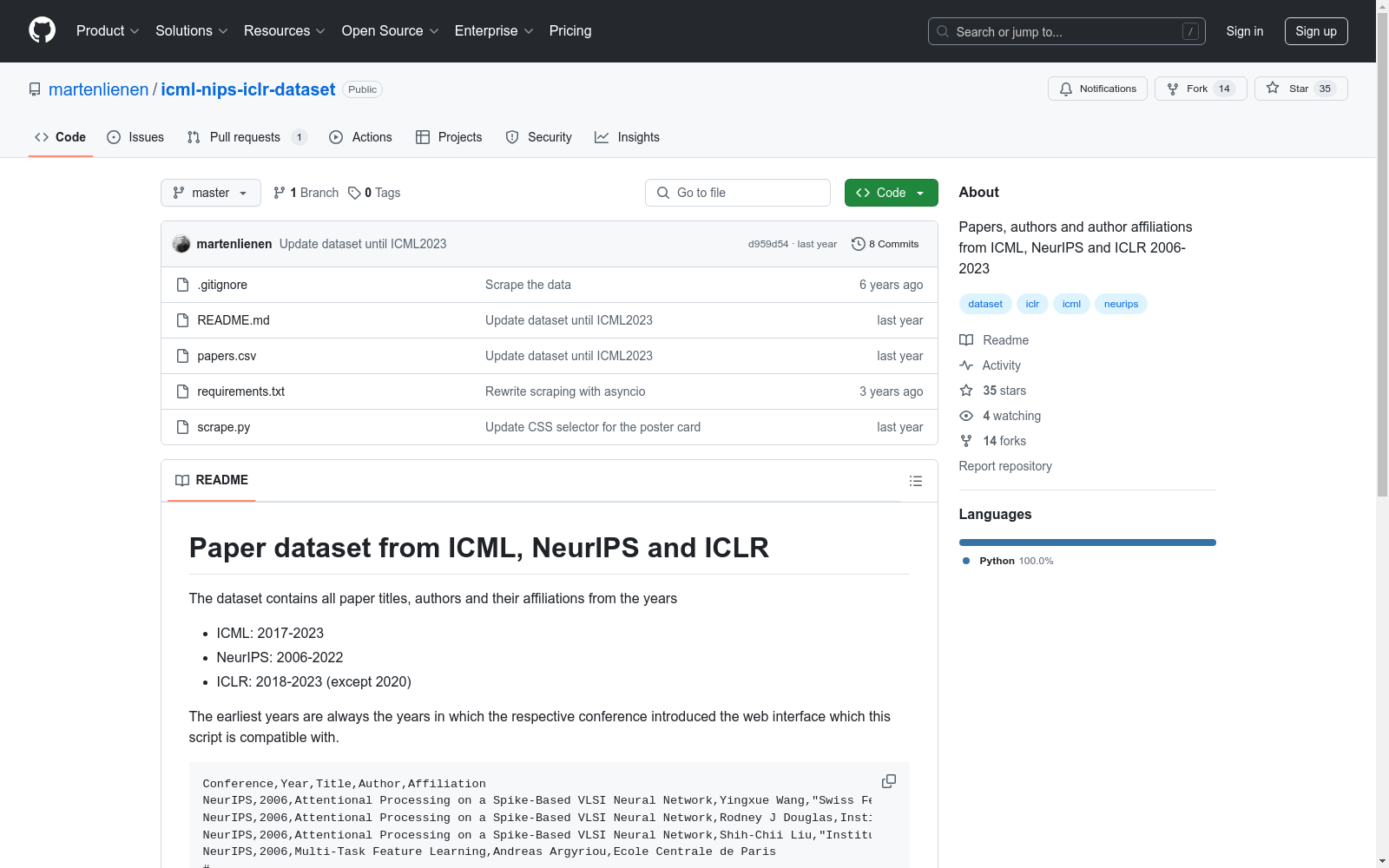View the 14 forks link

(993, 441)
